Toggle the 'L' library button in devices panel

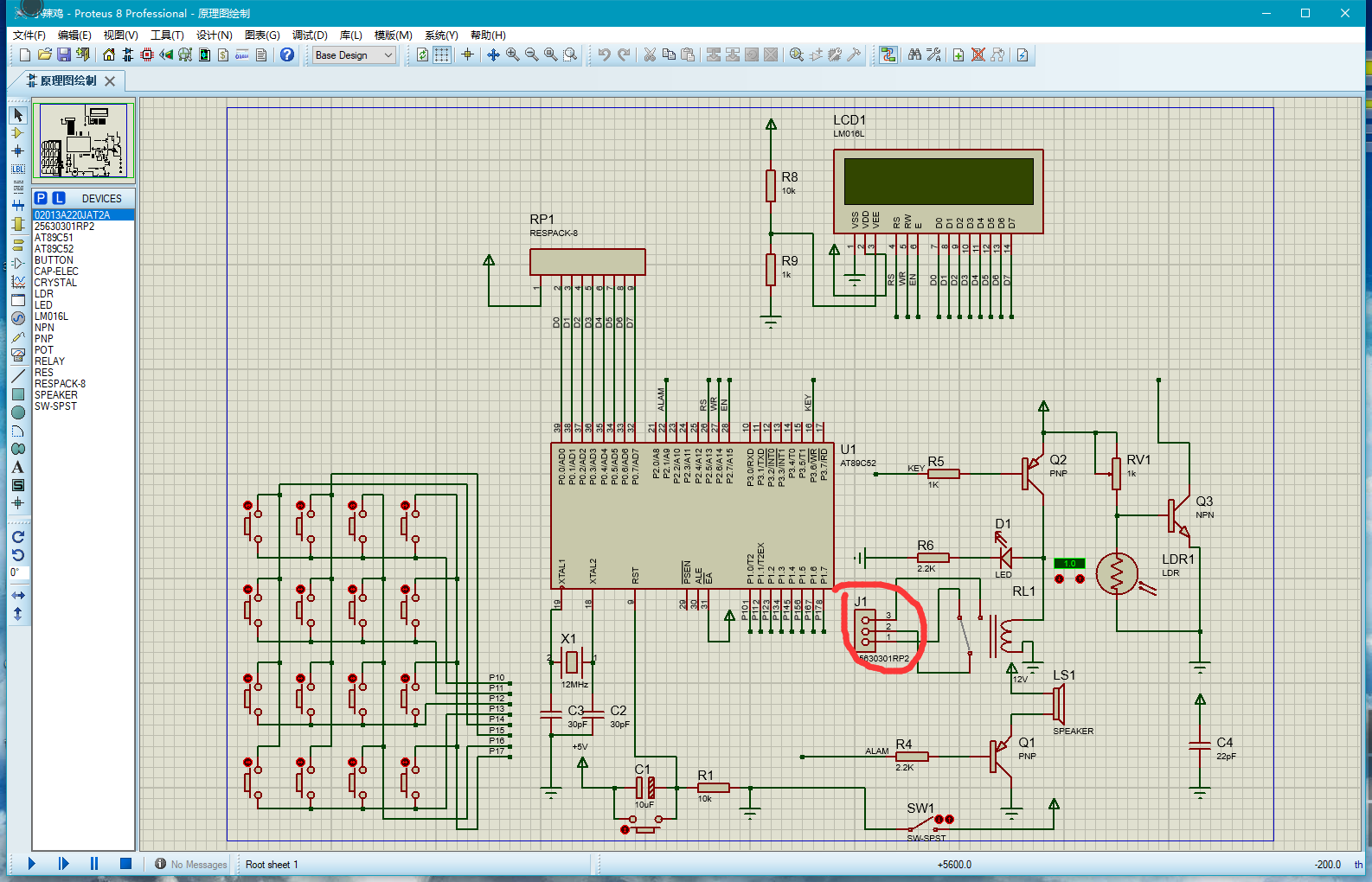click(59, 198)
